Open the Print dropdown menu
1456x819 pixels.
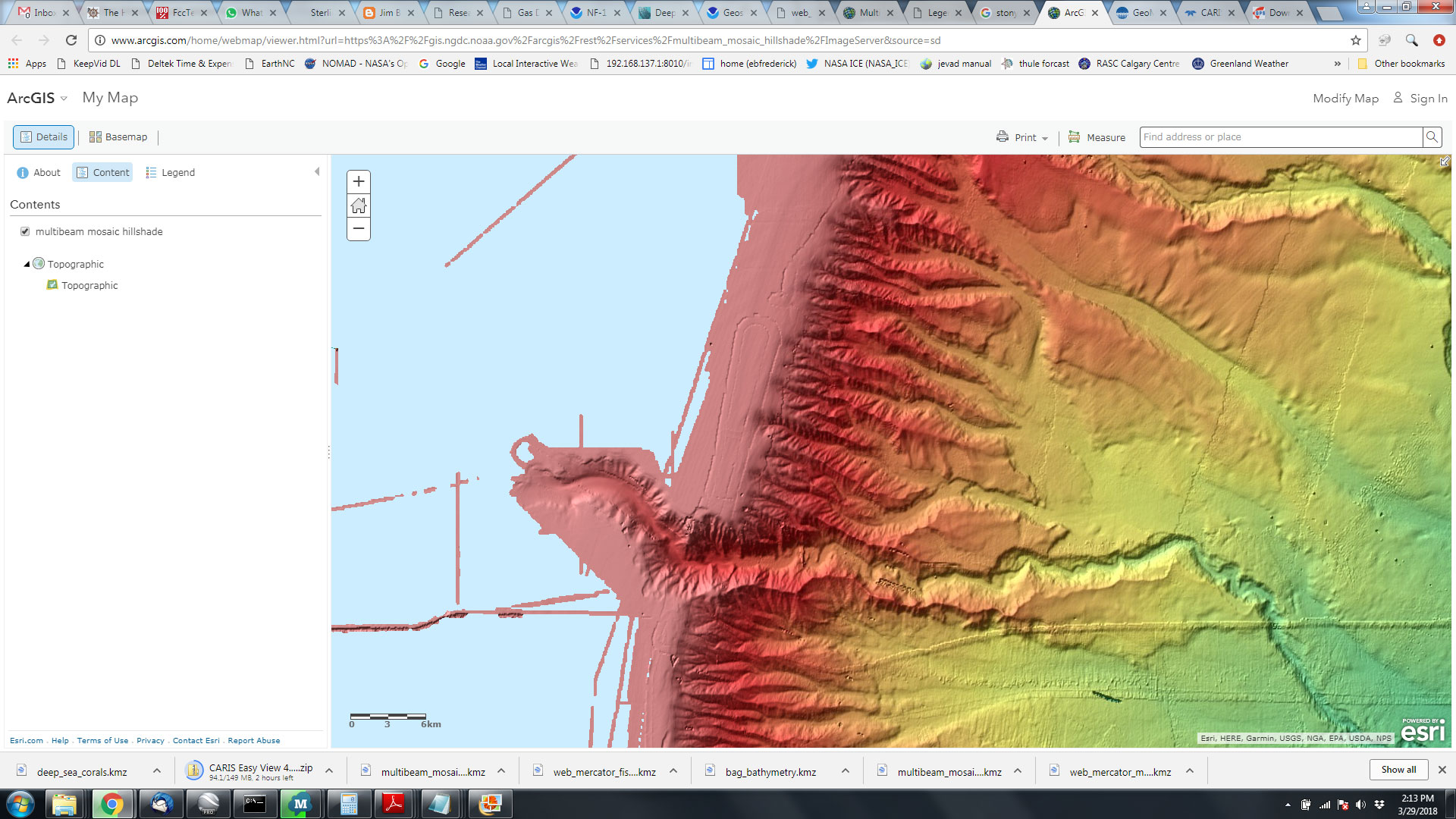click(x=1023, y=137)
